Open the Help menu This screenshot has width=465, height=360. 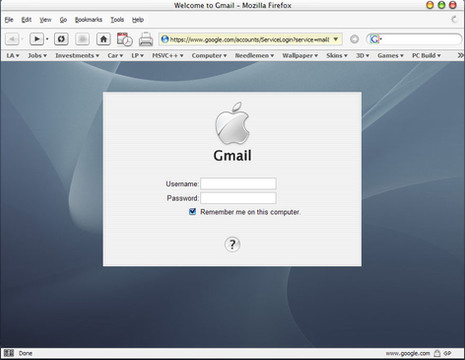point(138,20)
